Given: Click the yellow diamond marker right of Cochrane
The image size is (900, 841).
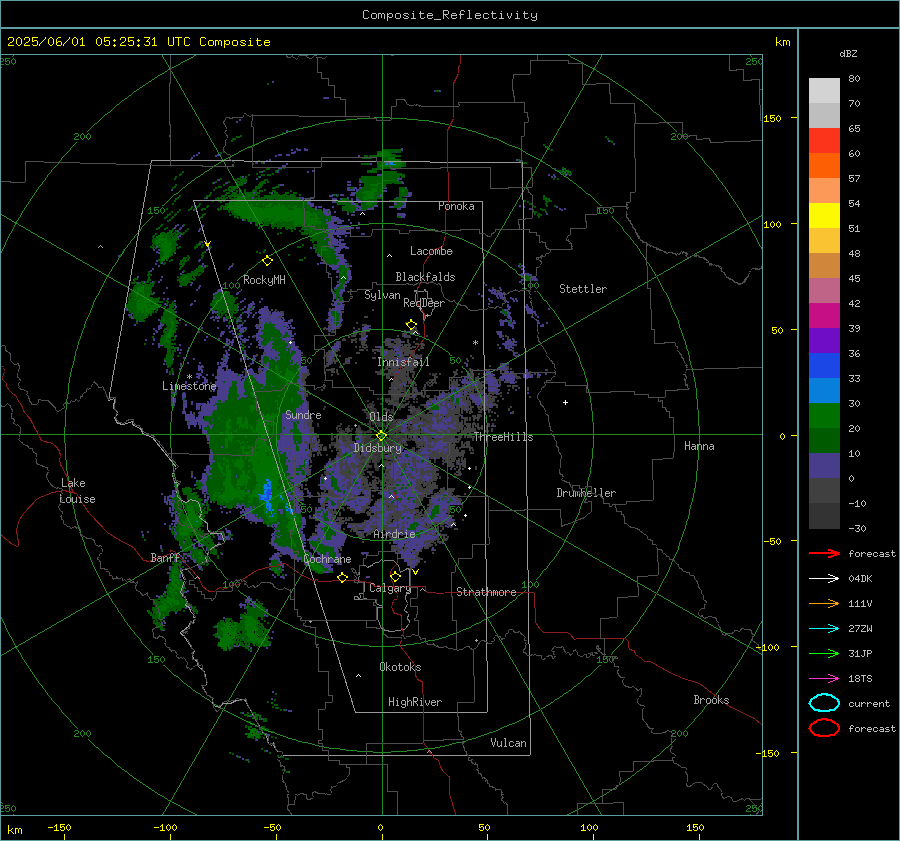Looking at the screenshot, I should (343, 577).
